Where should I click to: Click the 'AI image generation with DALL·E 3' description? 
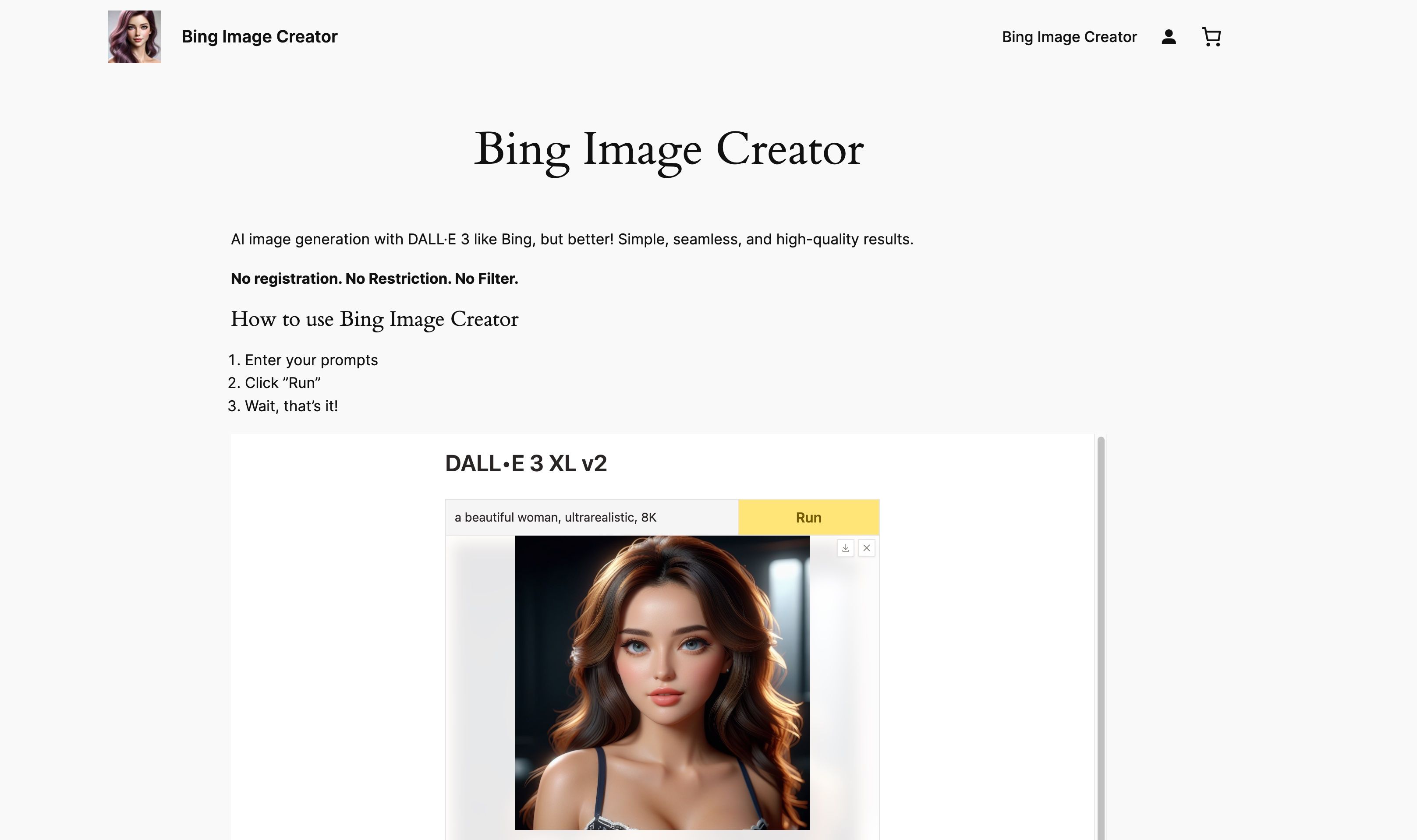click(572, 240)
